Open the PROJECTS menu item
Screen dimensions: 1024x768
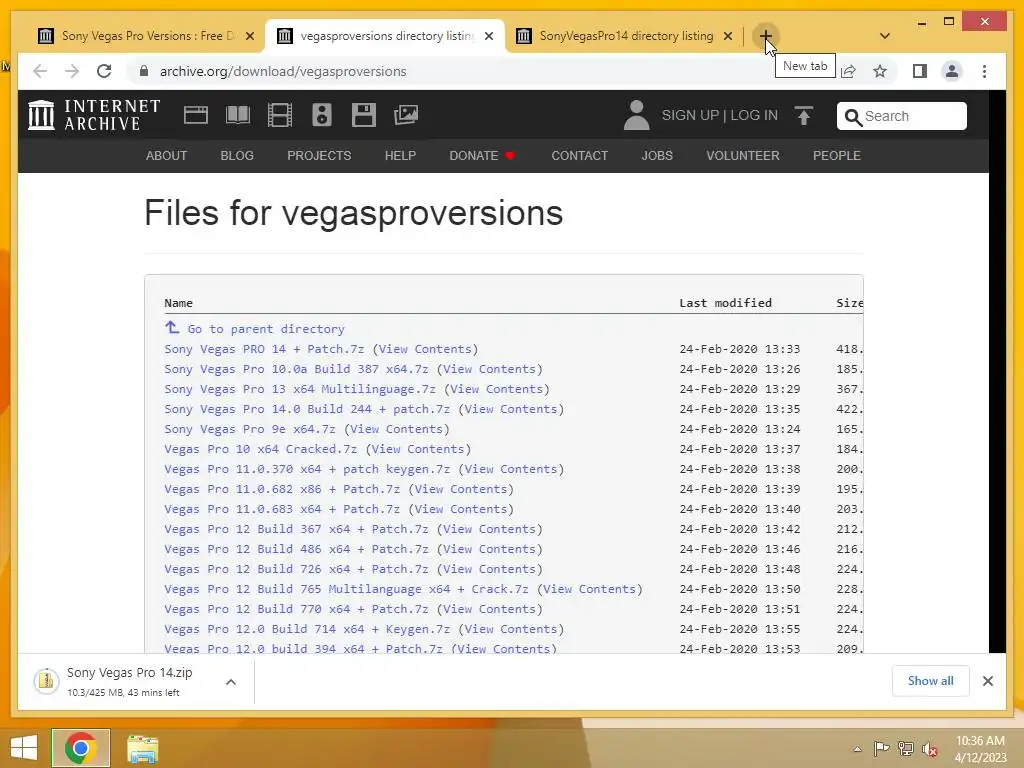pos(319,155)
